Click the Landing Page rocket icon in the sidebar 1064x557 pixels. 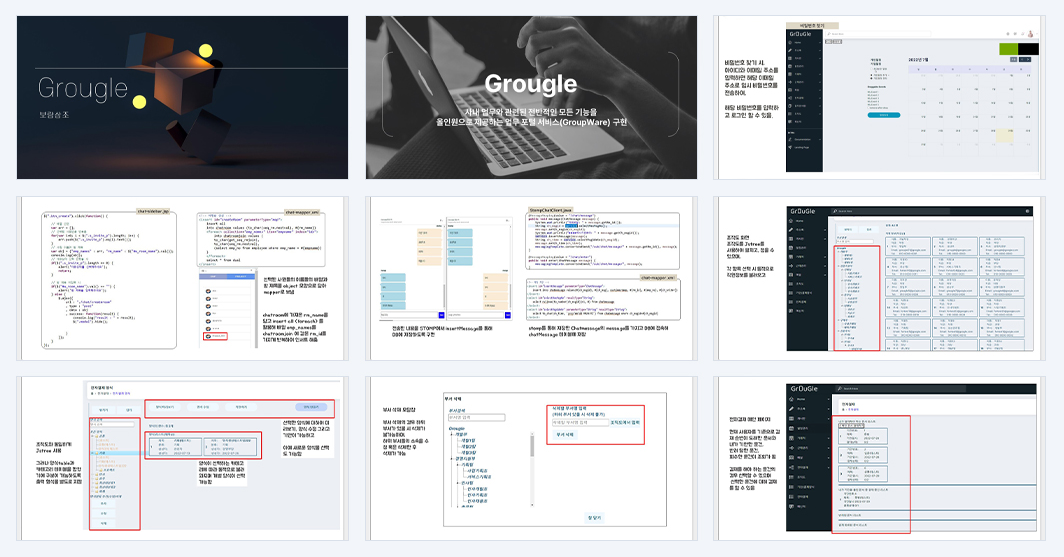pyautogui.click(x=790, y=147)
